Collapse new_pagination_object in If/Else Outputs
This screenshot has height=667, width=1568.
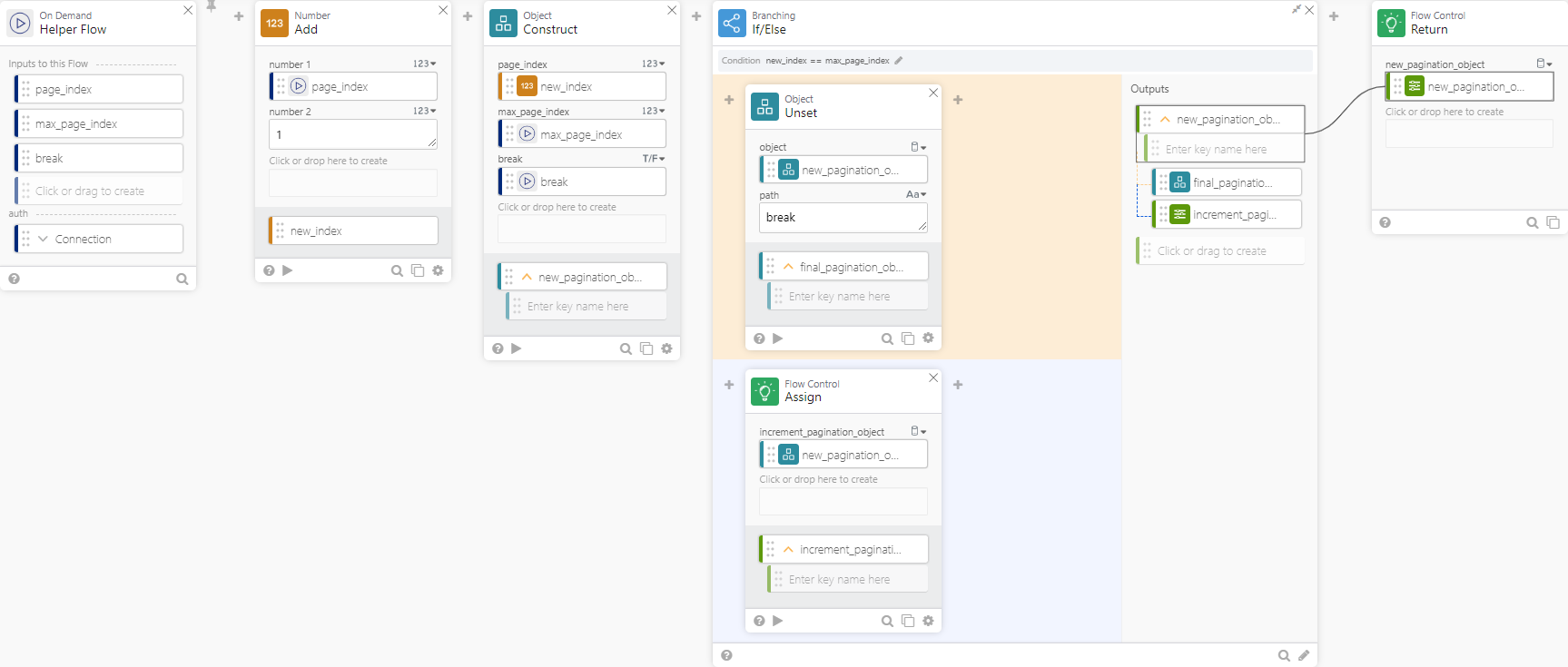1165,120
